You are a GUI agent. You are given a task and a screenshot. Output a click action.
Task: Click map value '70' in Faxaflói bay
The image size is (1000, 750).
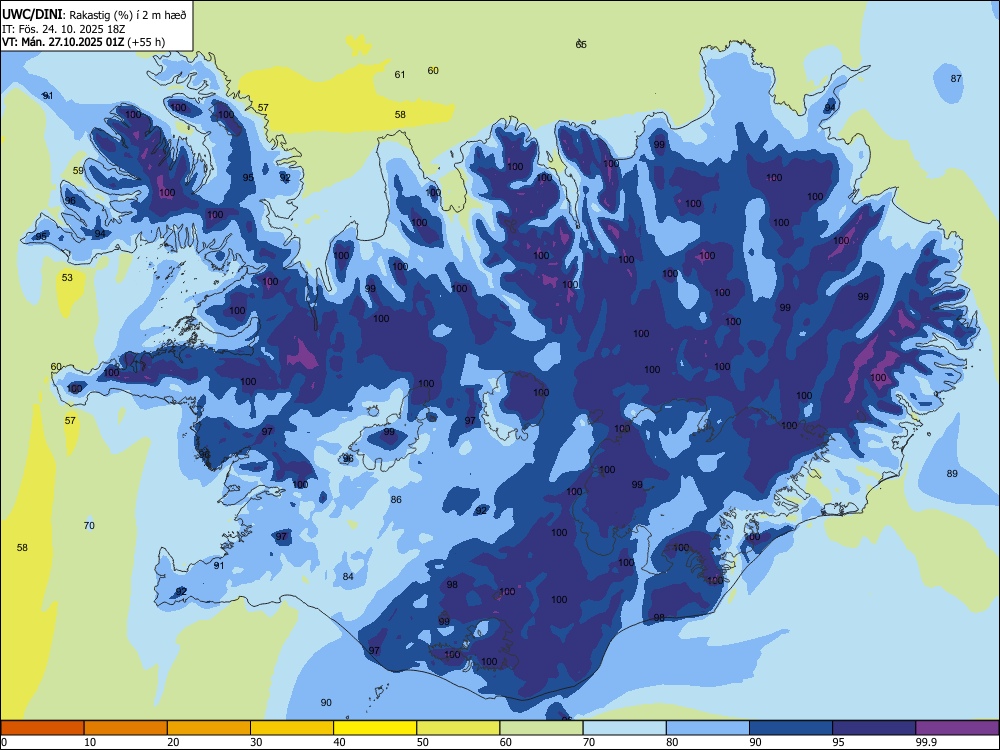point(89,526)
